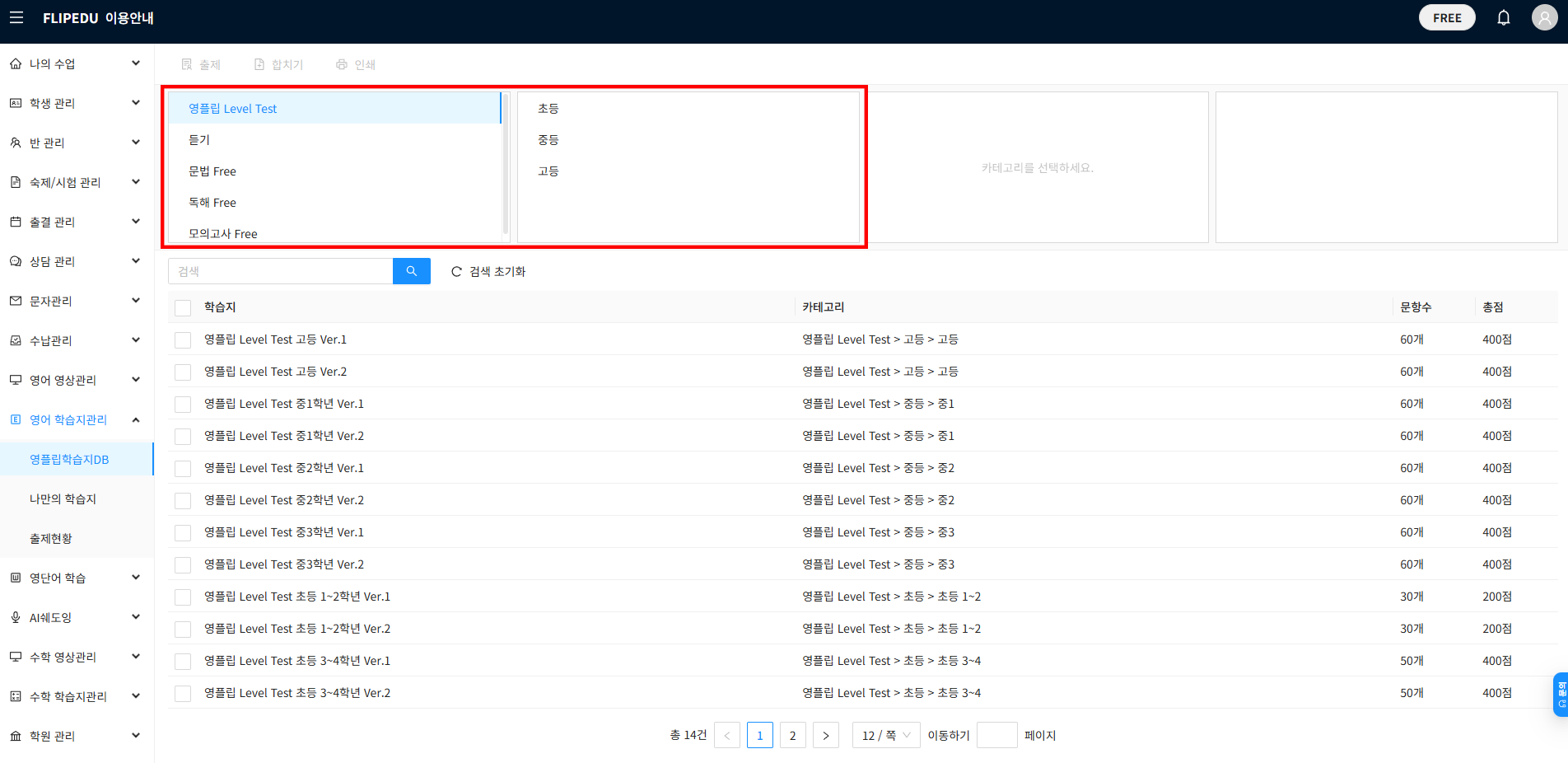Expand the 출결 관리 chevron

tap(136, 222)
